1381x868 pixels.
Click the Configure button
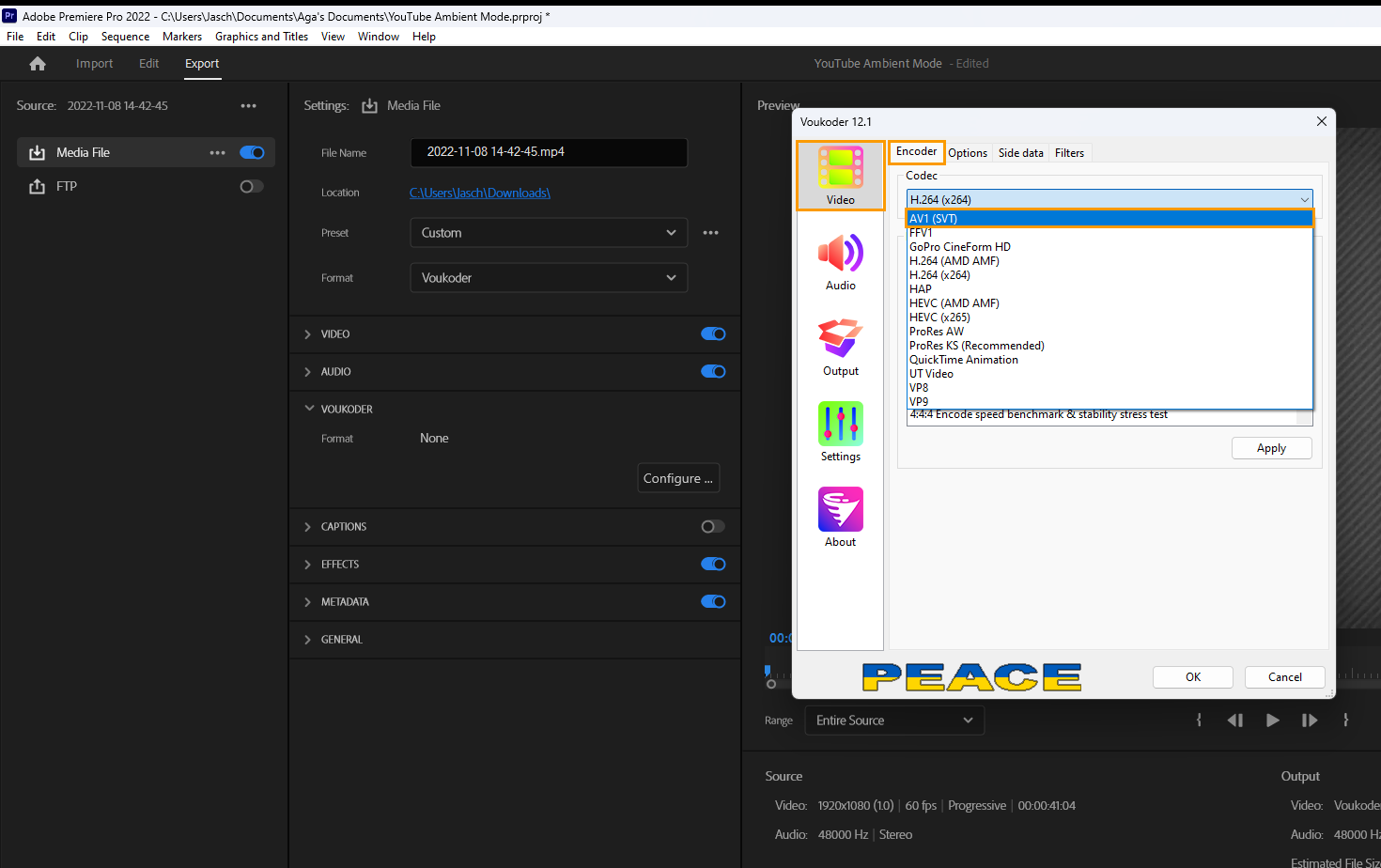tap(678, 478)
